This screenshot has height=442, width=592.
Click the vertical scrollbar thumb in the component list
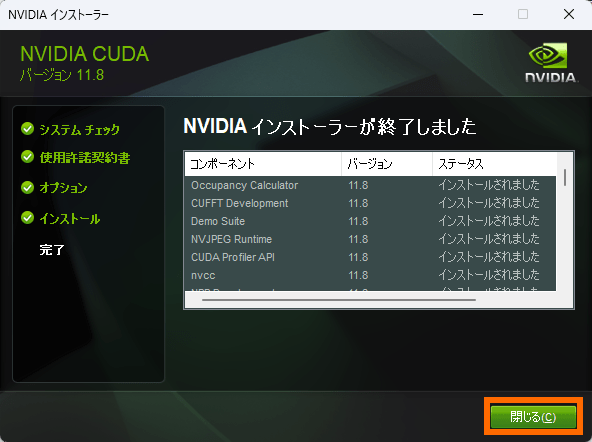(x=565, y=177)
